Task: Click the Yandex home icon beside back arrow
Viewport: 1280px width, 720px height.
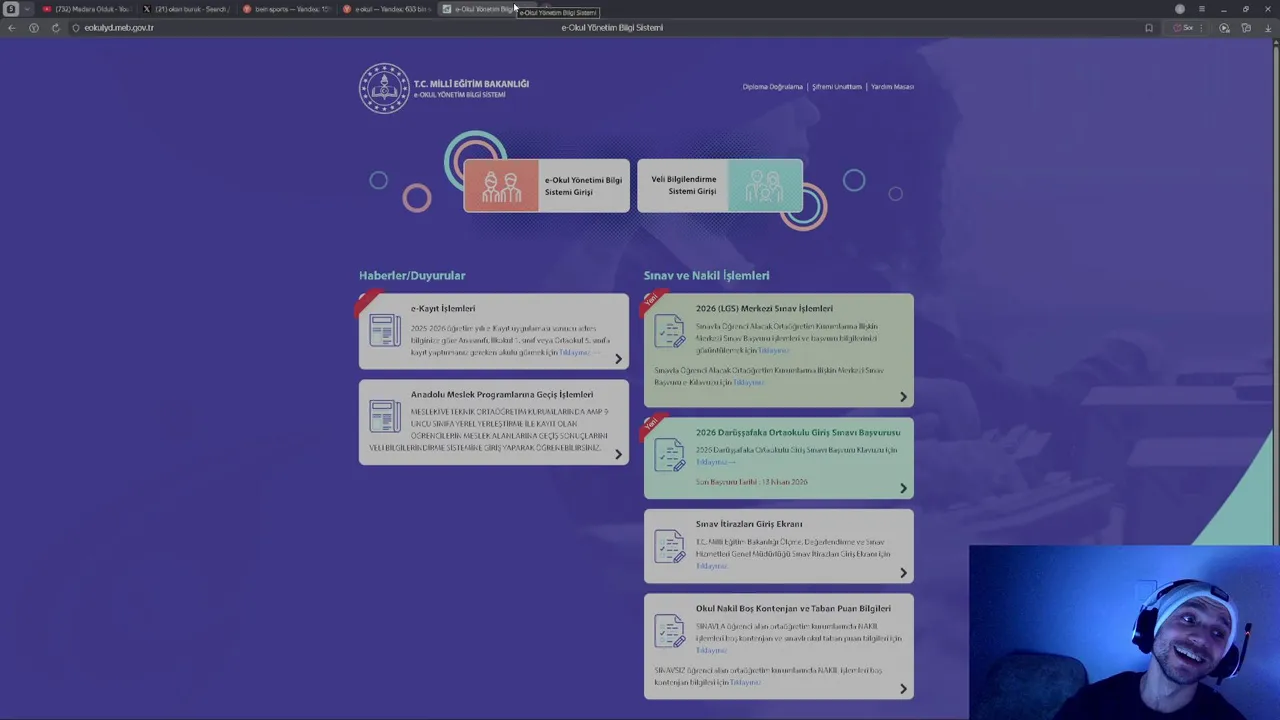Action: point(33,28)
